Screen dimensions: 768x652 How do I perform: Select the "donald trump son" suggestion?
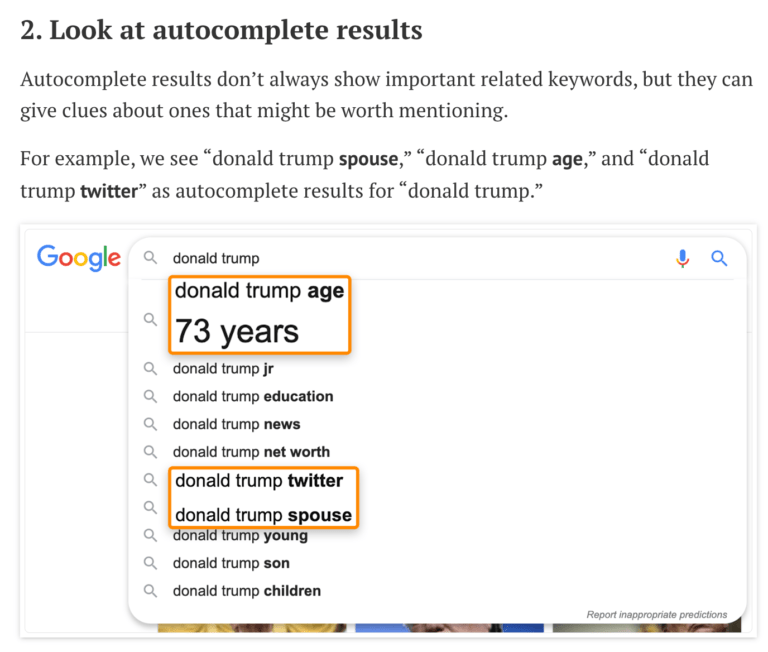point(231,563)
